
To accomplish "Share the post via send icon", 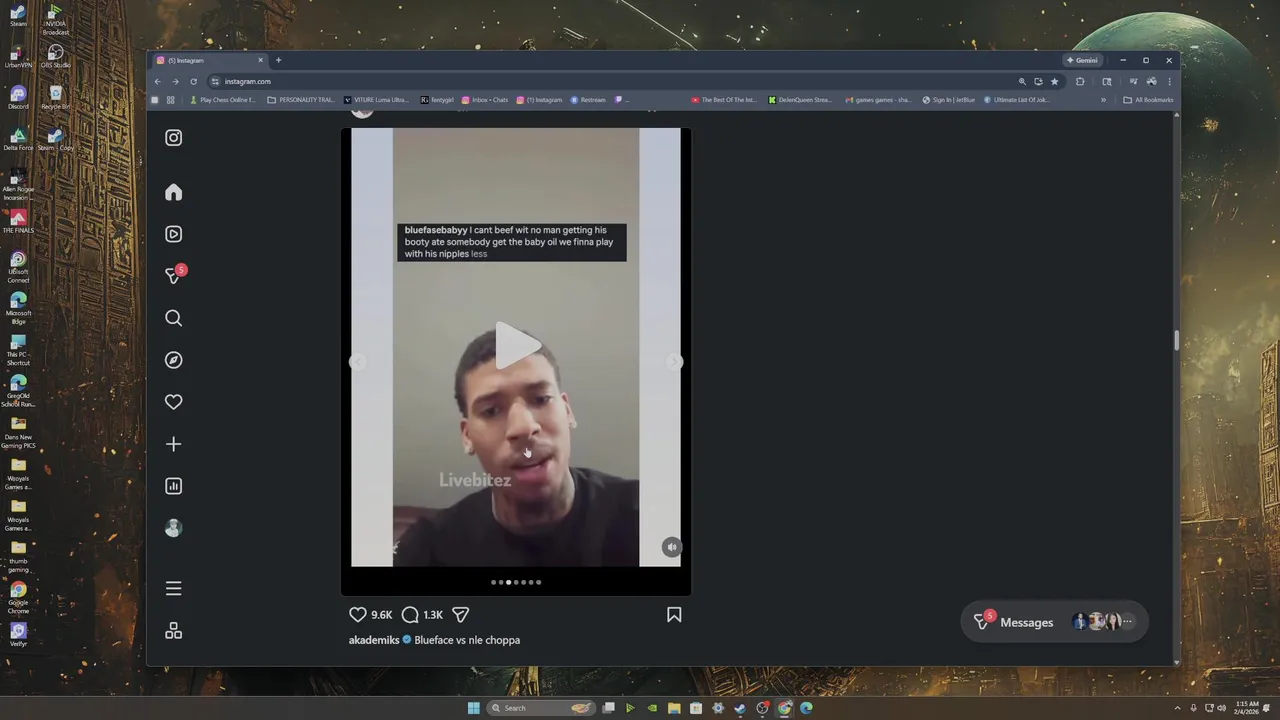I will point(460,615).
